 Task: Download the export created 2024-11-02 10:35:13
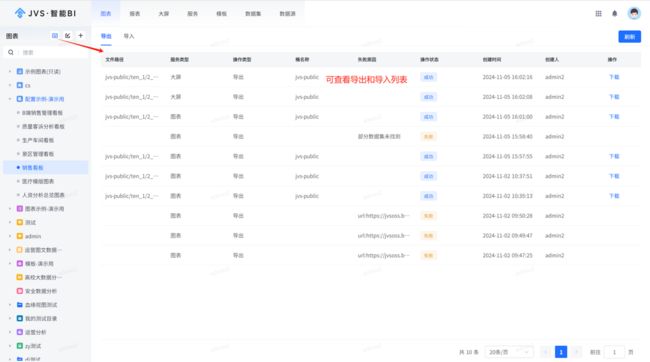point(614,196)
